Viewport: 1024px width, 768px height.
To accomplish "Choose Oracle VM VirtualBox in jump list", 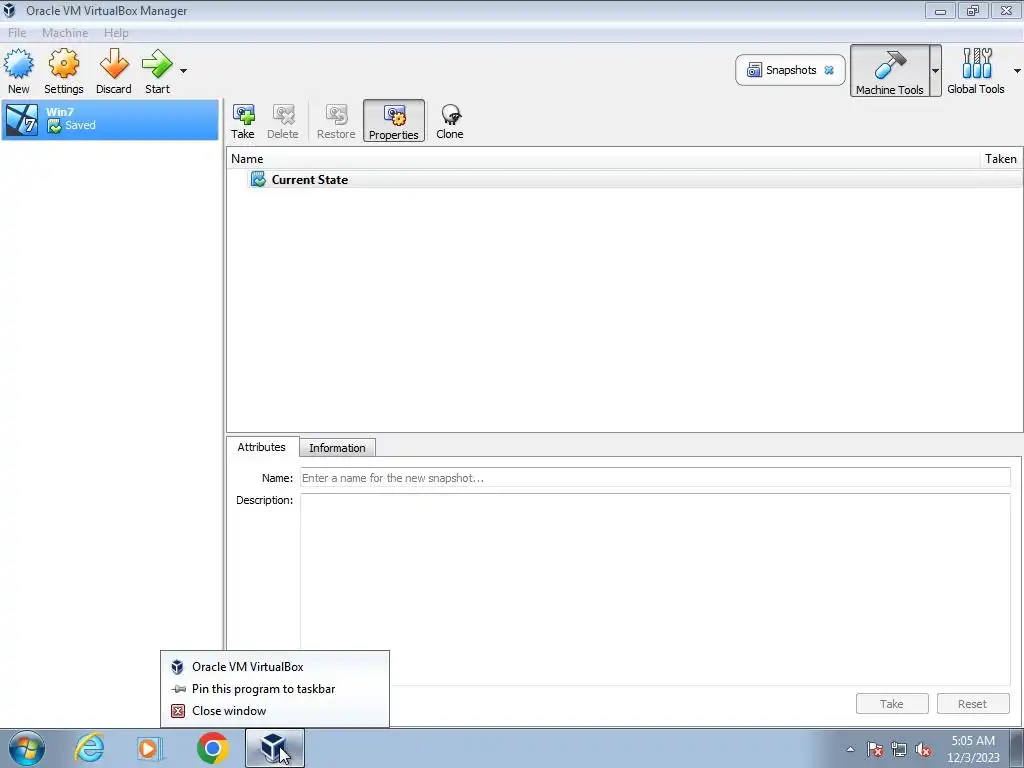I will click(275, 667).
